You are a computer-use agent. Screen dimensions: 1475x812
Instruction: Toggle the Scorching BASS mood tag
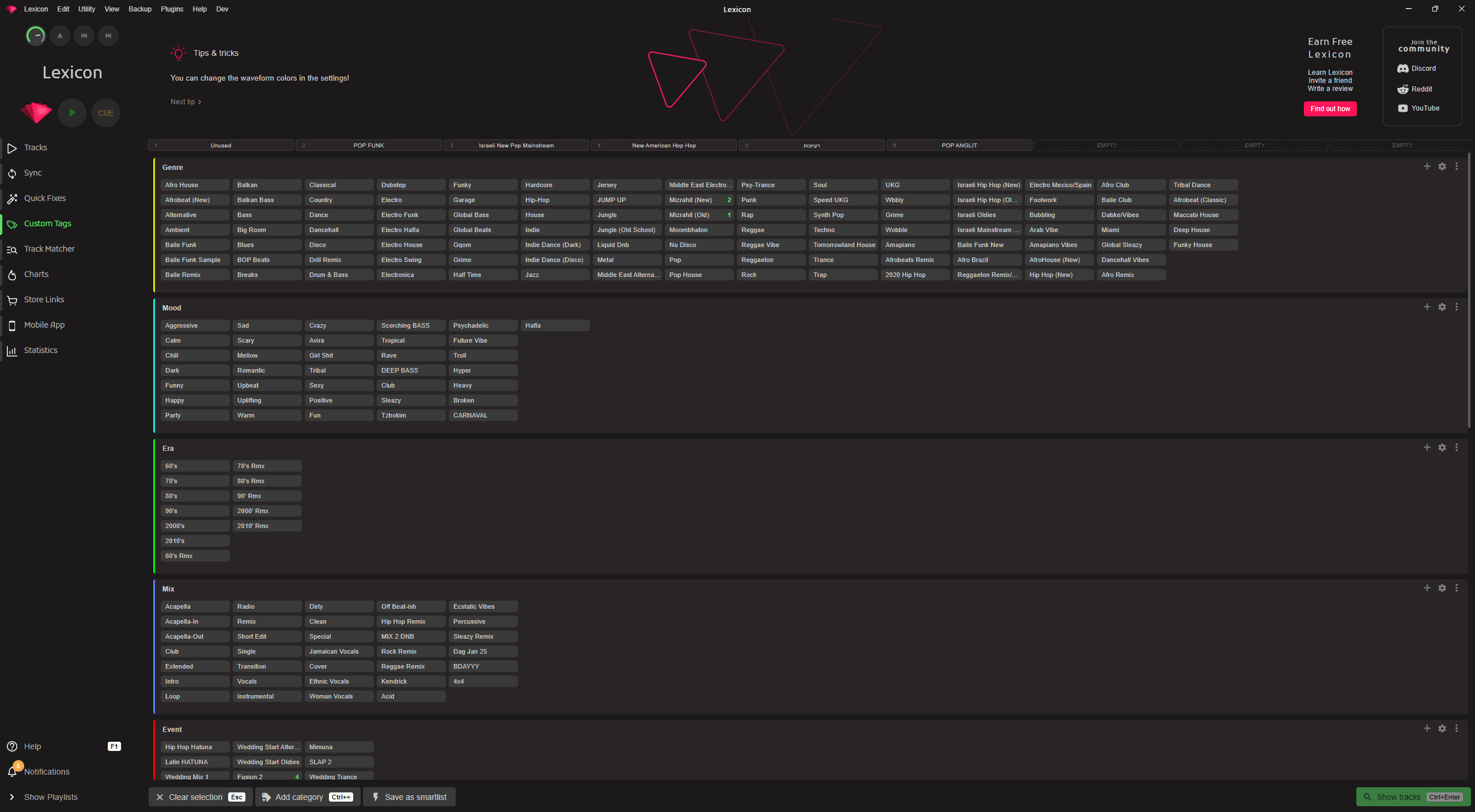411,325
